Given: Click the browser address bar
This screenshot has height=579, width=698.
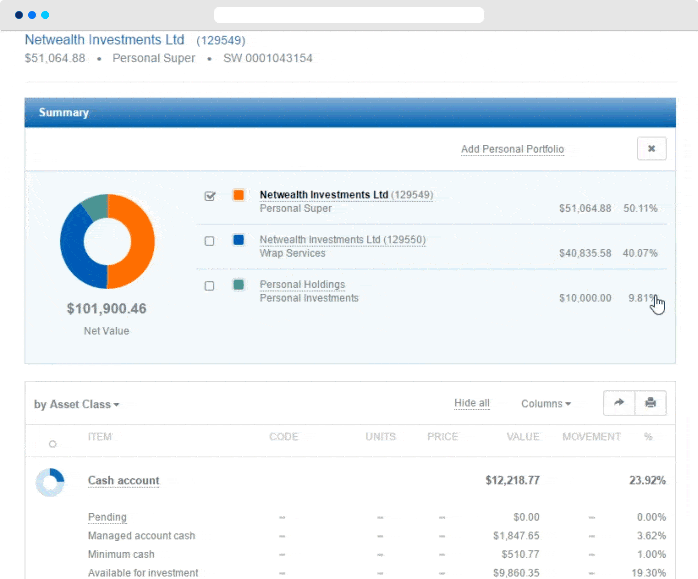Looking at the screenshot, I should coord(348,15).
